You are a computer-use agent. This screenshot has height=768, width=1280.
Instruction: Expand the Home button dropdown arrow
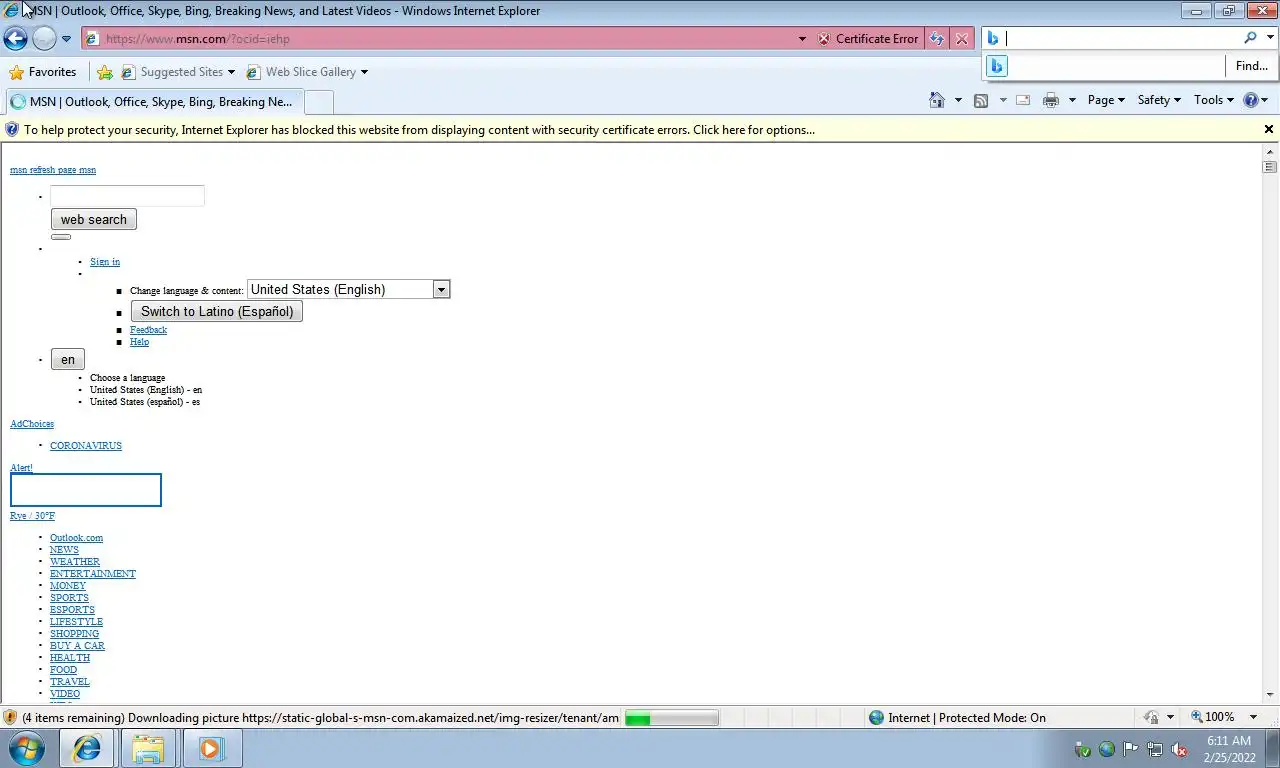(958, 100)
